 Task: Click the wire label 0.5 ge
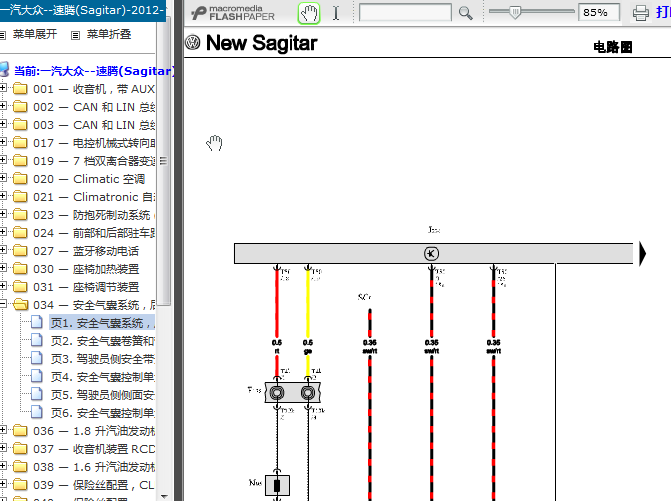[308, 347]
